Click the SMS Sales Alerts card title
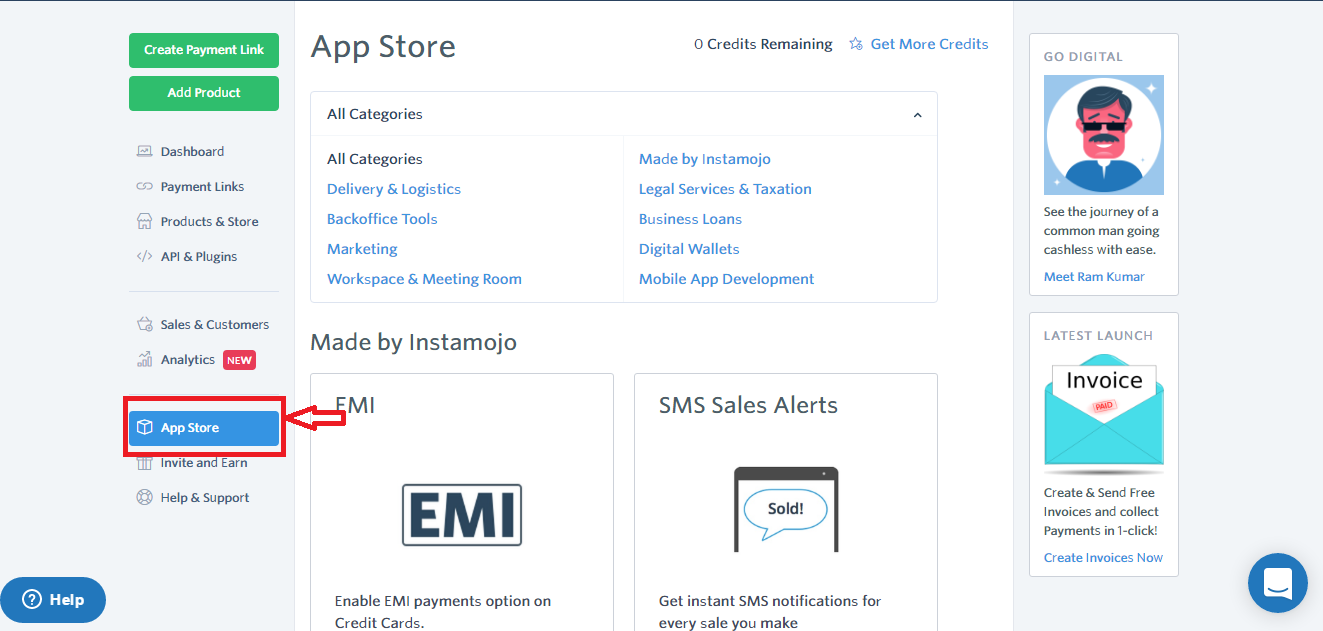The height and width of the screenshot is (631, 1323). (748, 405)
